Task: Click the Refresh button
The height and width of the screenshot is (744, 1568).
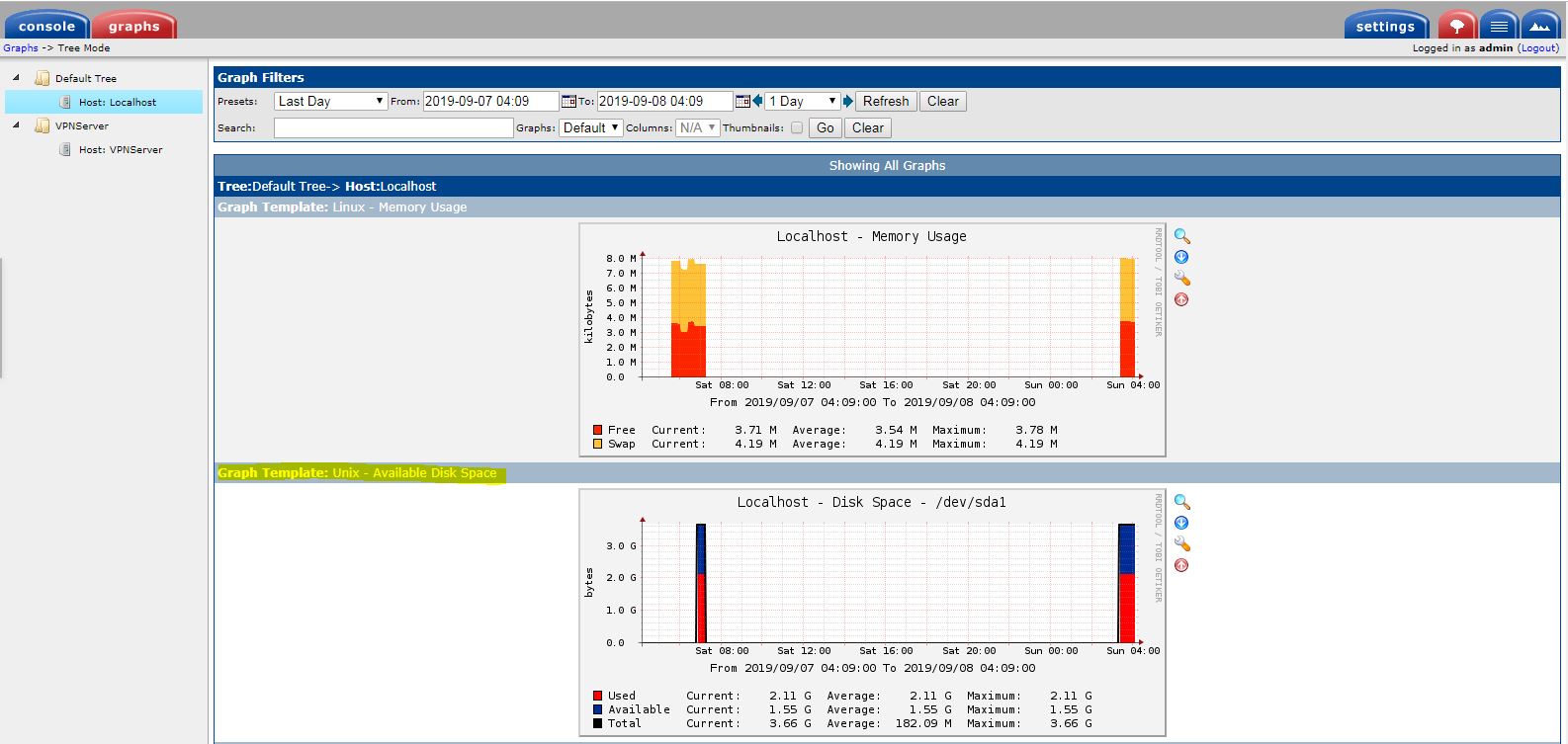Action: pyautogui.click(x=886, y=101)
